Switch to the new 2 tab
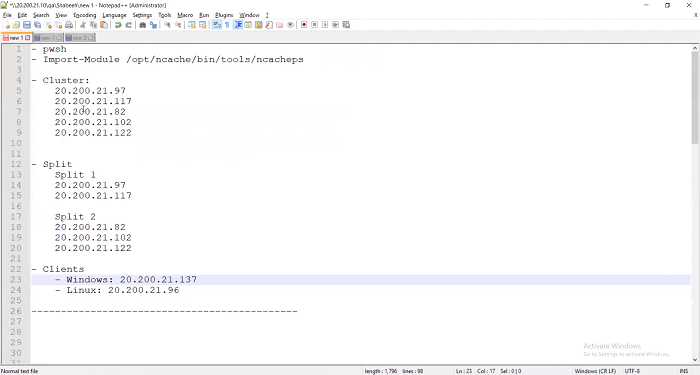The height and width of the screenshot is (375, 700). [x=79, y=38]
